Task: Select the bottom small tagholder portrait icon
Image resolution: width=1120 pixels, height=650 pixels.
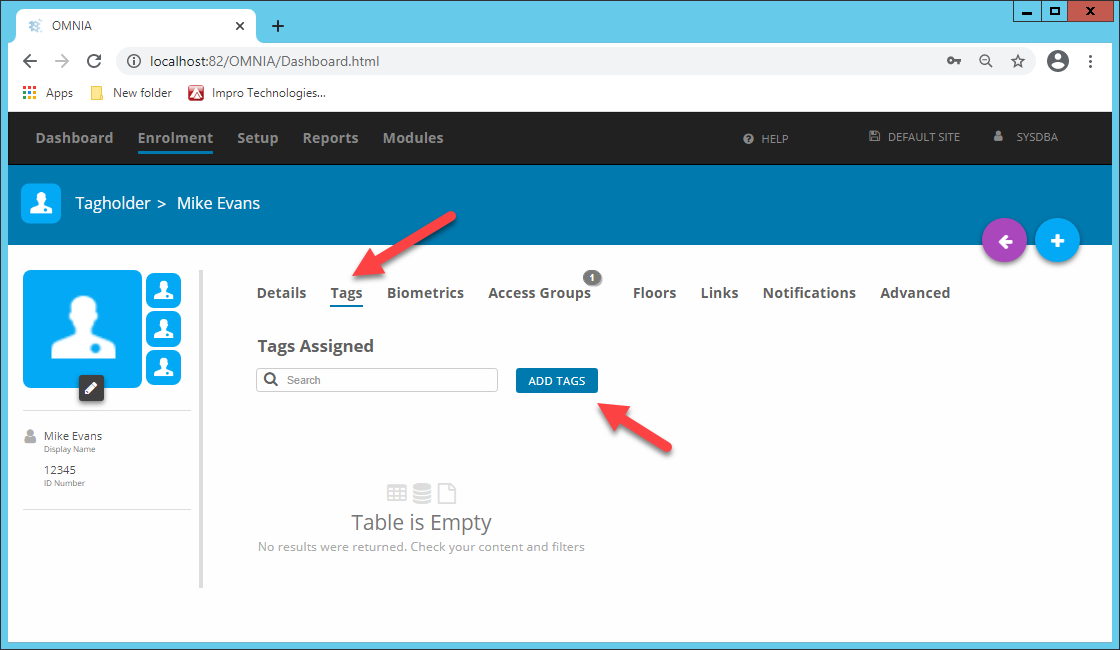Action: coord(164,367)
